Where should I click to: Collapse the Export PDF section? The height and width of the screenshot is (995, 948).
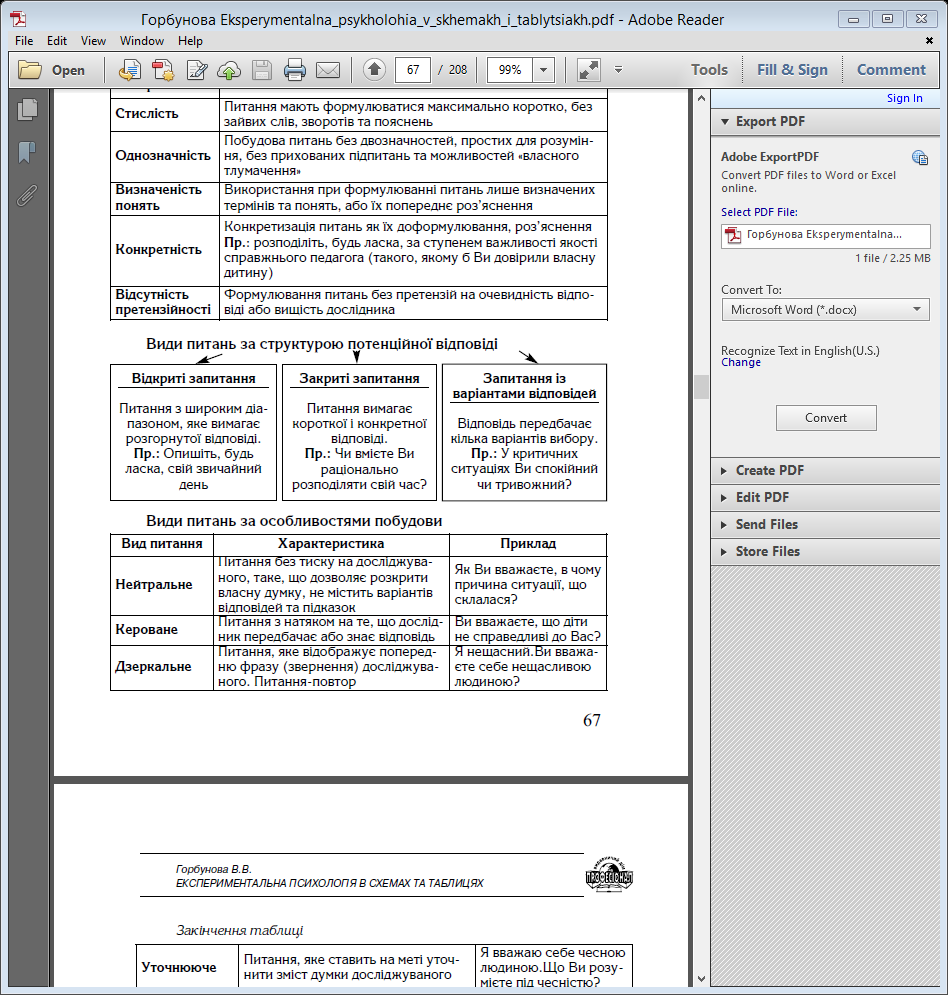click(x=769, y=121)
